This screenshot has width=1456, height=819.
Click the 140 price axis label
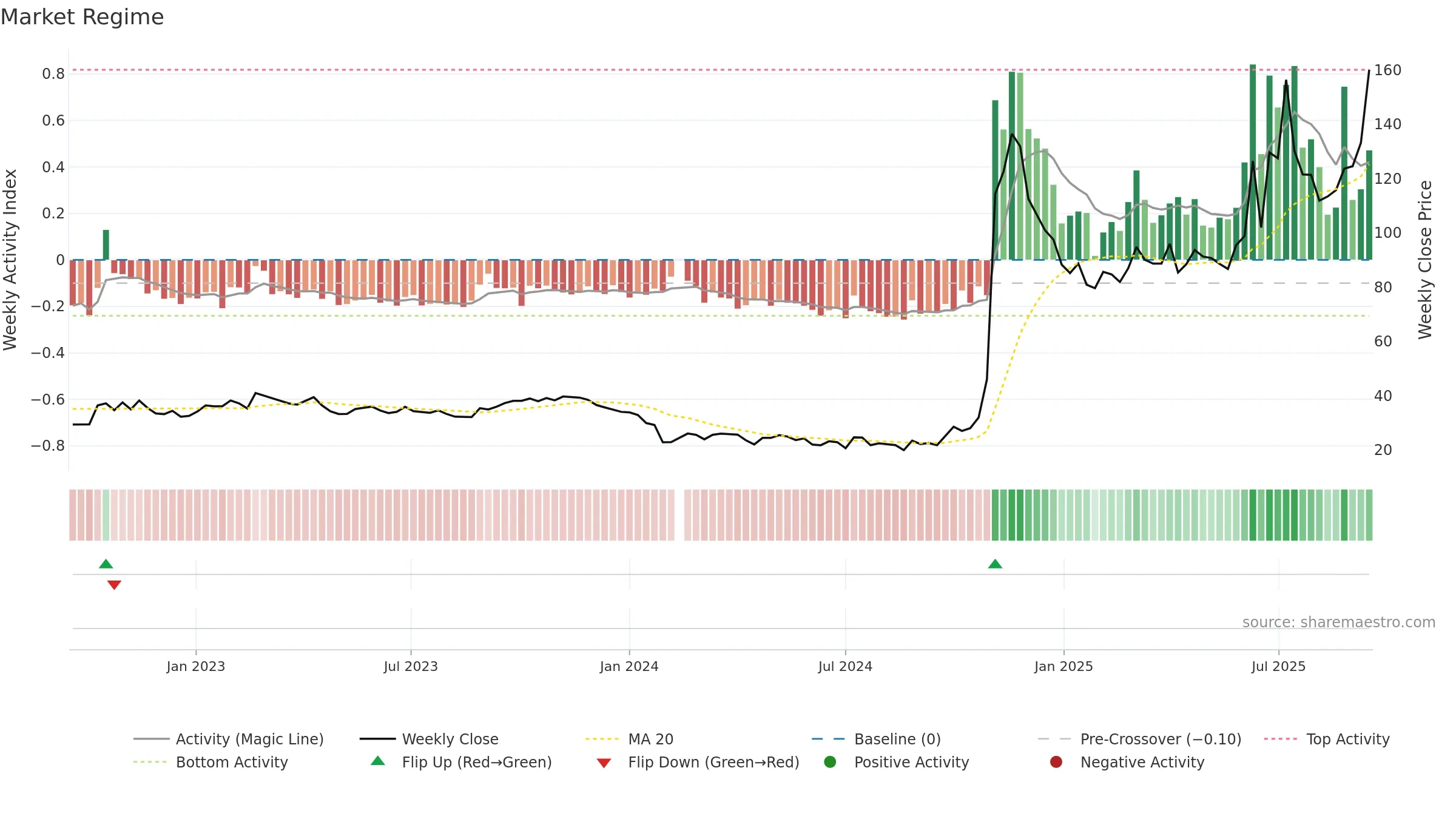(x=1387, y=124)
